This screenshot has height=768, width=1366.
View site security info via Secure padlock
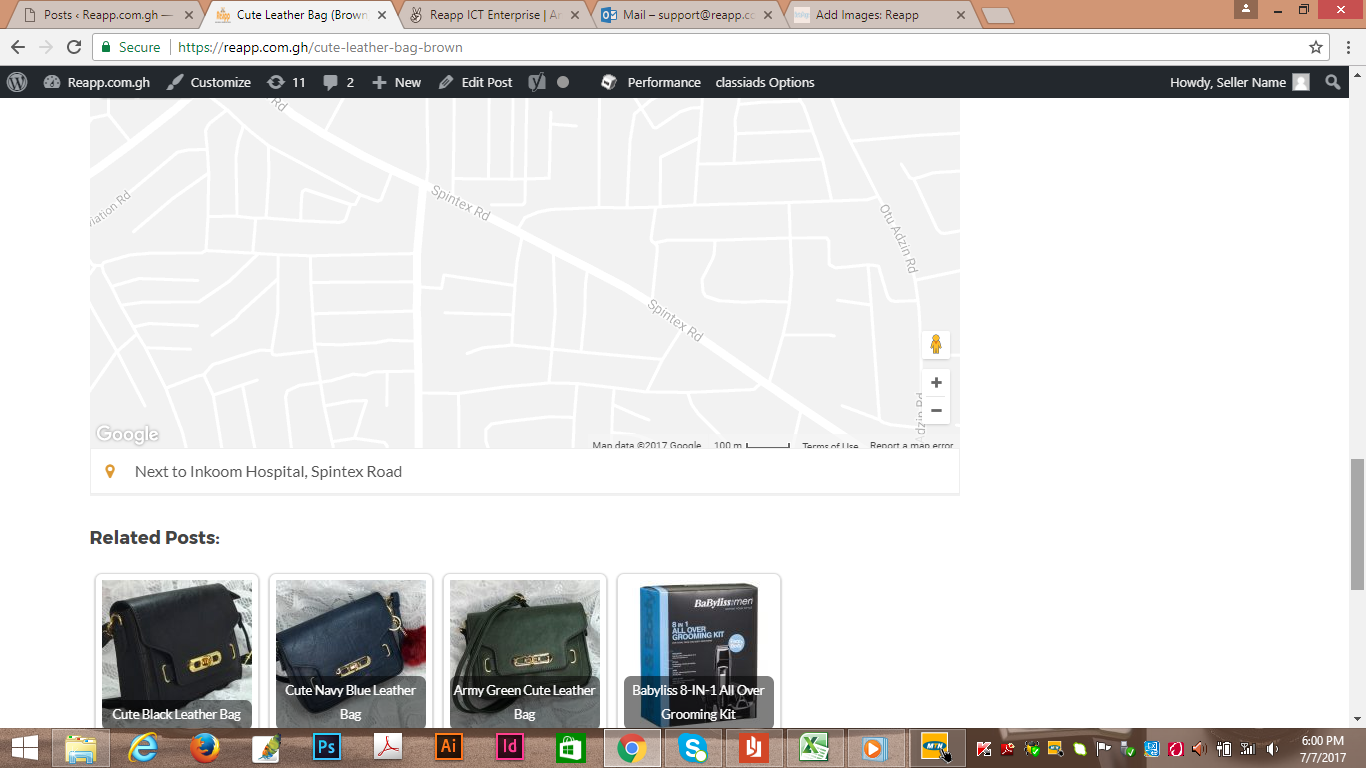tap(130, 47)
